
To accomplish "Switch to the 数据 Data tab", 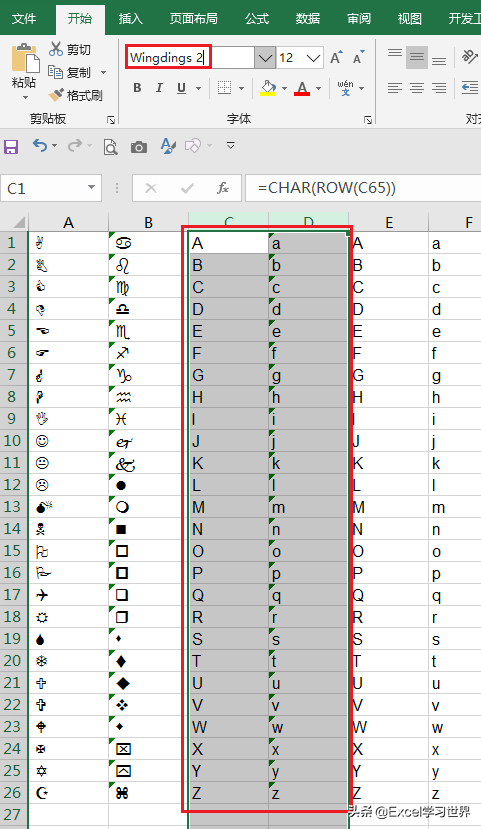I will [x=308, y=19].
